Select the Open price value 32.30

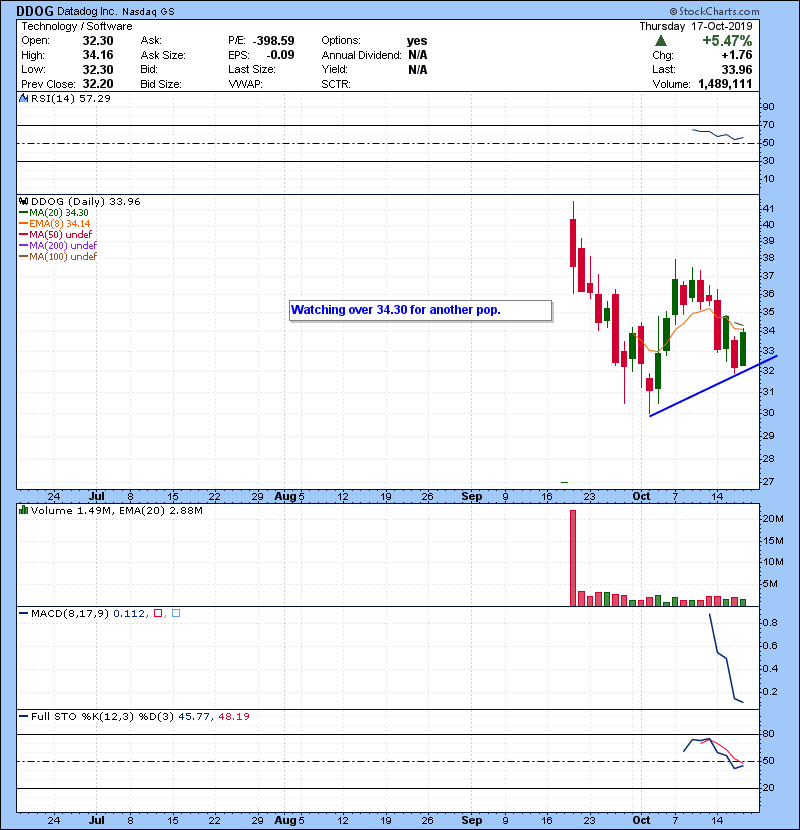point(98,41)
